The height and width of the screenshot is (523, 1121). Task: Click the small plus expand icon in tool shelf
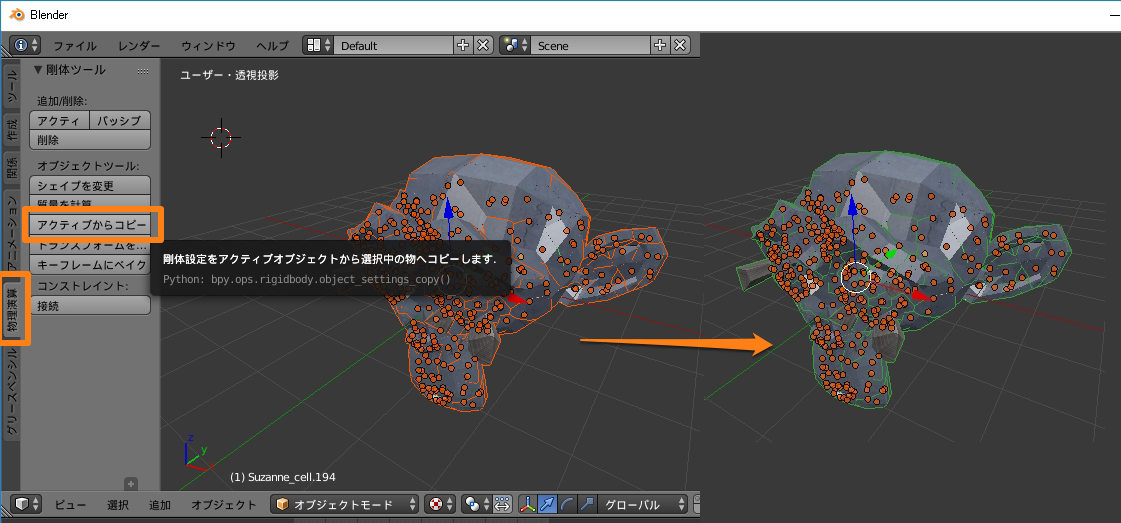pyautogui.click(x=131, y=483)
